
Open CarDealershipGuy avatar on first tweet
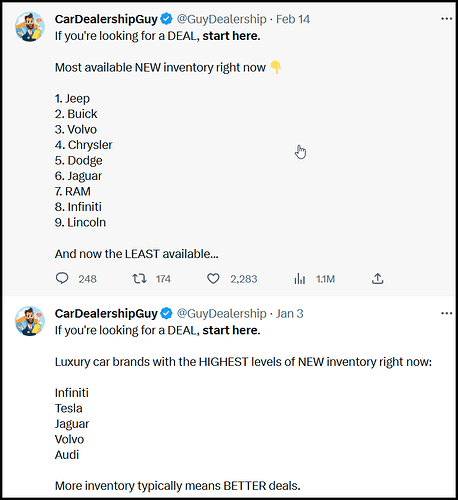click(x=30, y=27)
